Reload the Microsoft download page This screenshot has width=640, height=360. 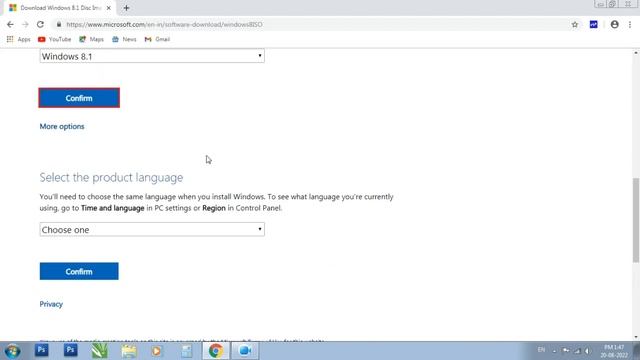pyautogui.click(x=40, y=24)
